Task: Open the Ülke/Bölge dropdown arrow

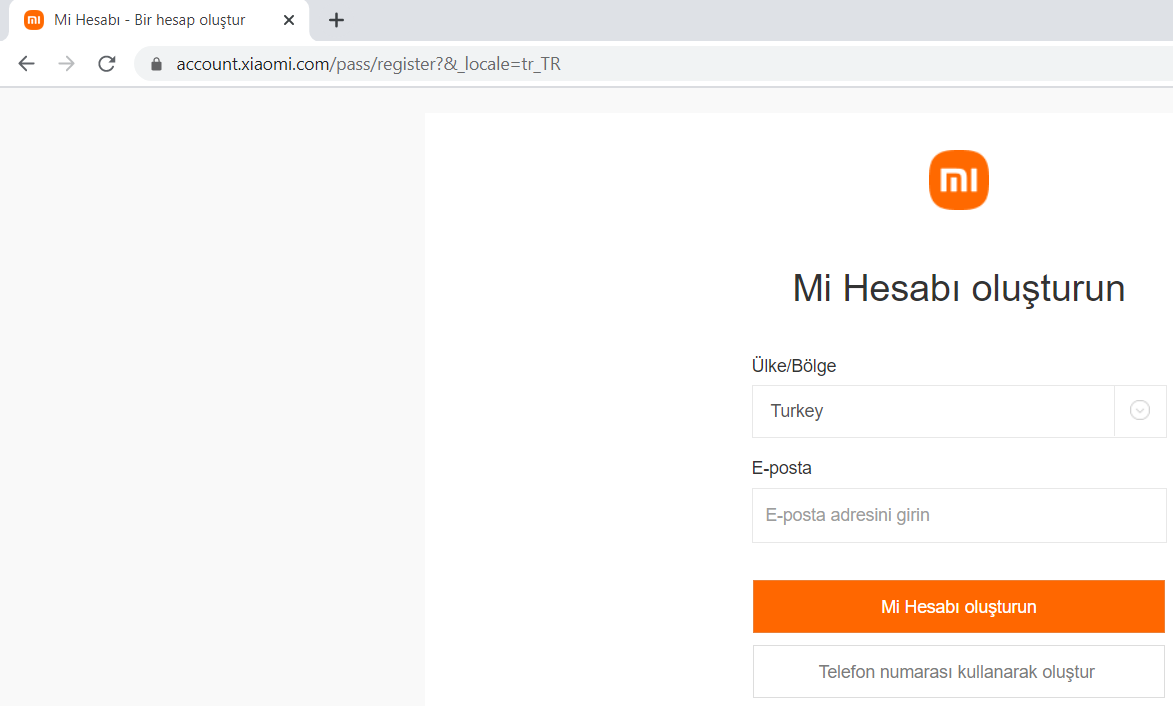Action: (1139, 411)
